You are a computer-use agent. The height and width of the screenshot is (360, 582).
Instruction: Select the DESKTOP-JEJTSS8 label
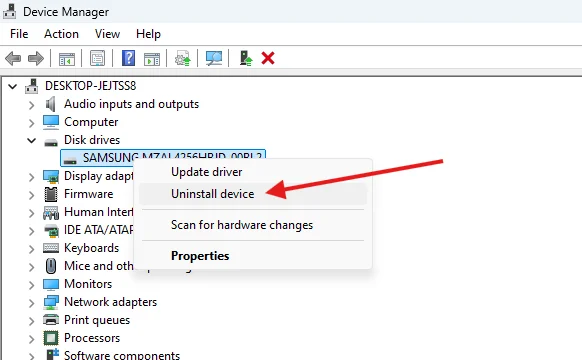point(91,86)
